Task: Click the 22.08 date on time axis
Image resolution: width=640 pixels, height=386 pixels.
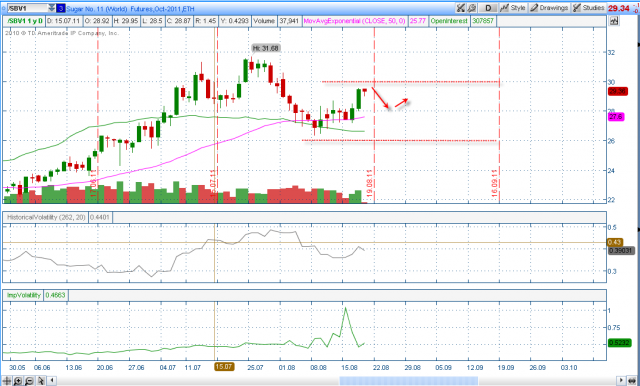Action: tap(380, 368)
